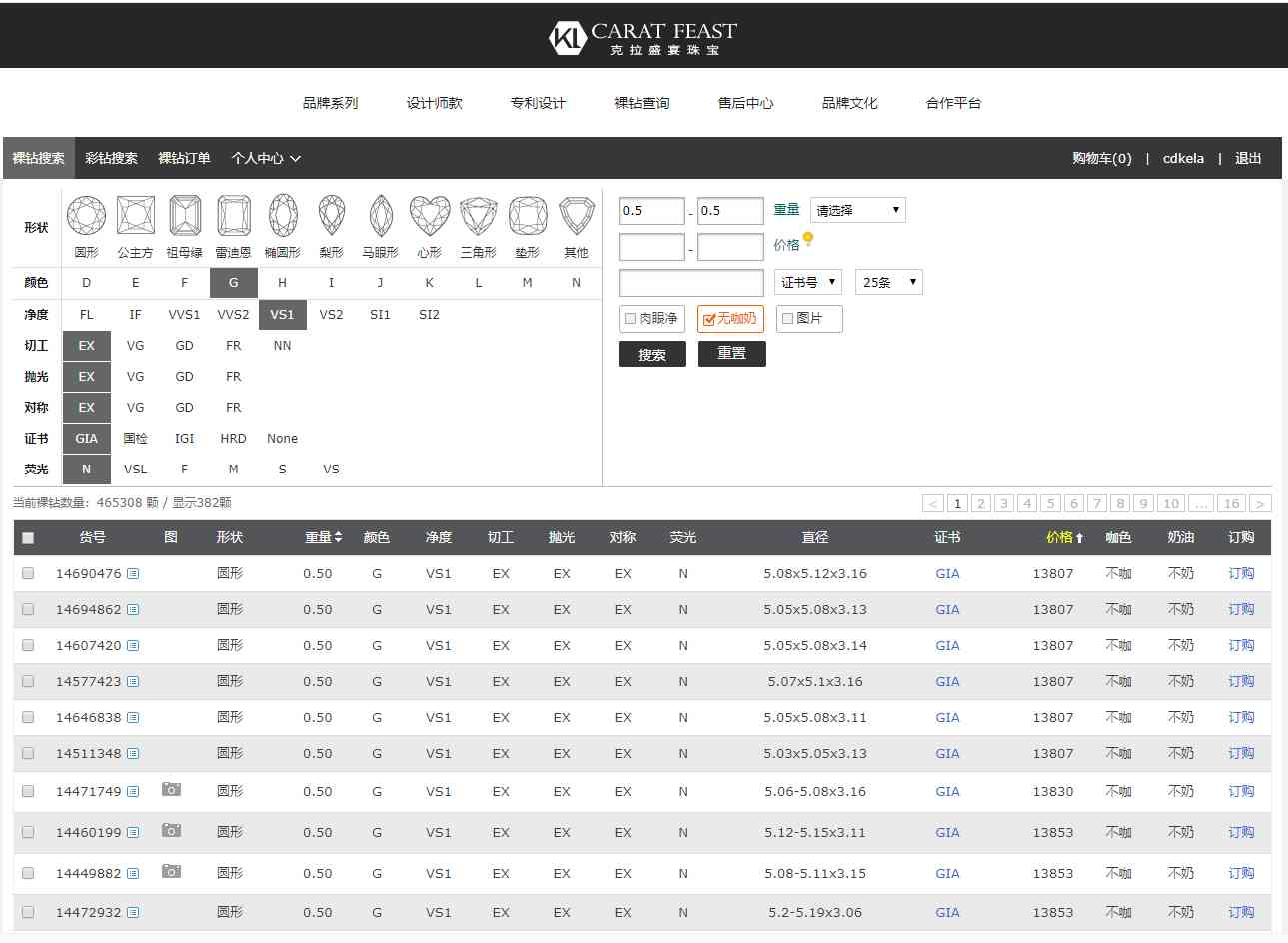Select the emerald cut shape icon
This screenshot has height=943, width=1288.
[185, 216]
